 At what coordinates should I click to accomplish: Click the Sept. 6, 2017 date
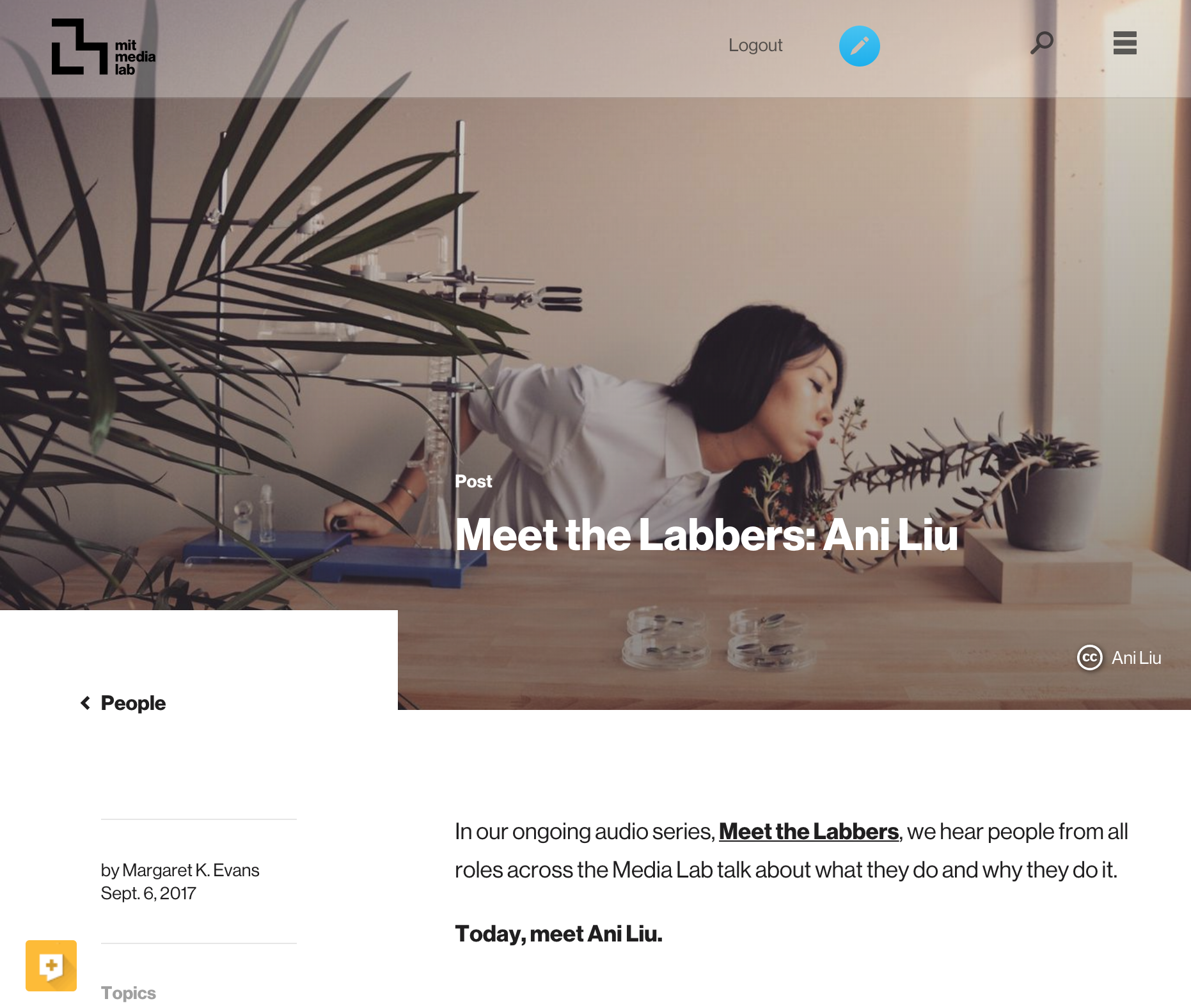coord(148,893)
